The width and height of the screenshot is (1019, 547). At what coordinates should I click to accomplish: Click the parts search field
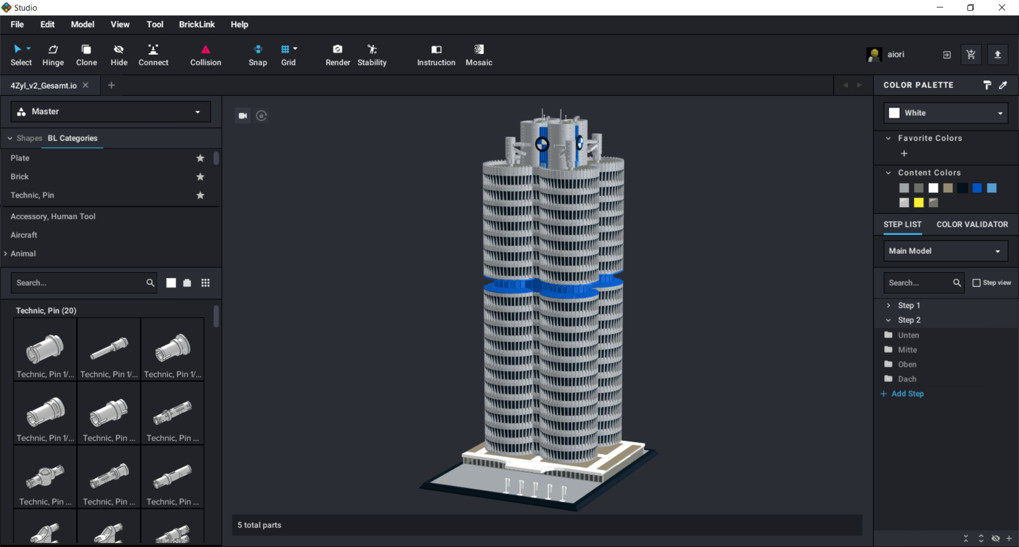[80, 283]
